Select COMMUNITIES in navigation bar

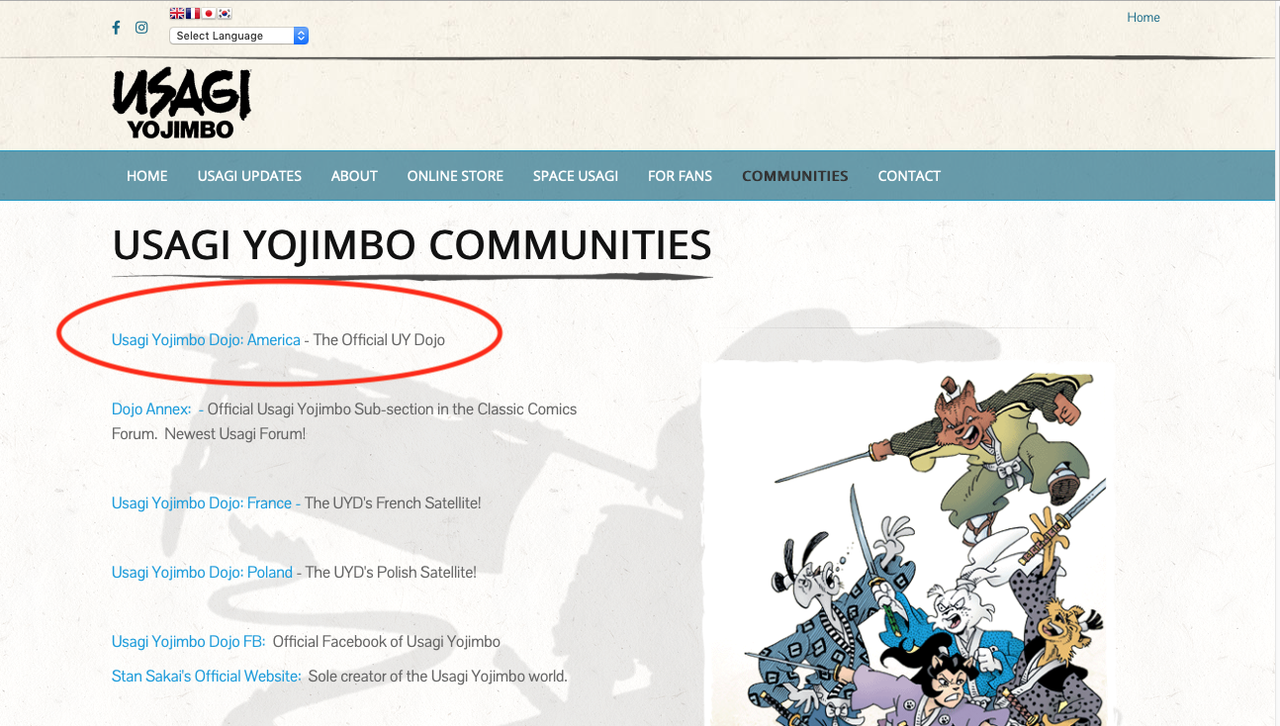pos(795,176)
